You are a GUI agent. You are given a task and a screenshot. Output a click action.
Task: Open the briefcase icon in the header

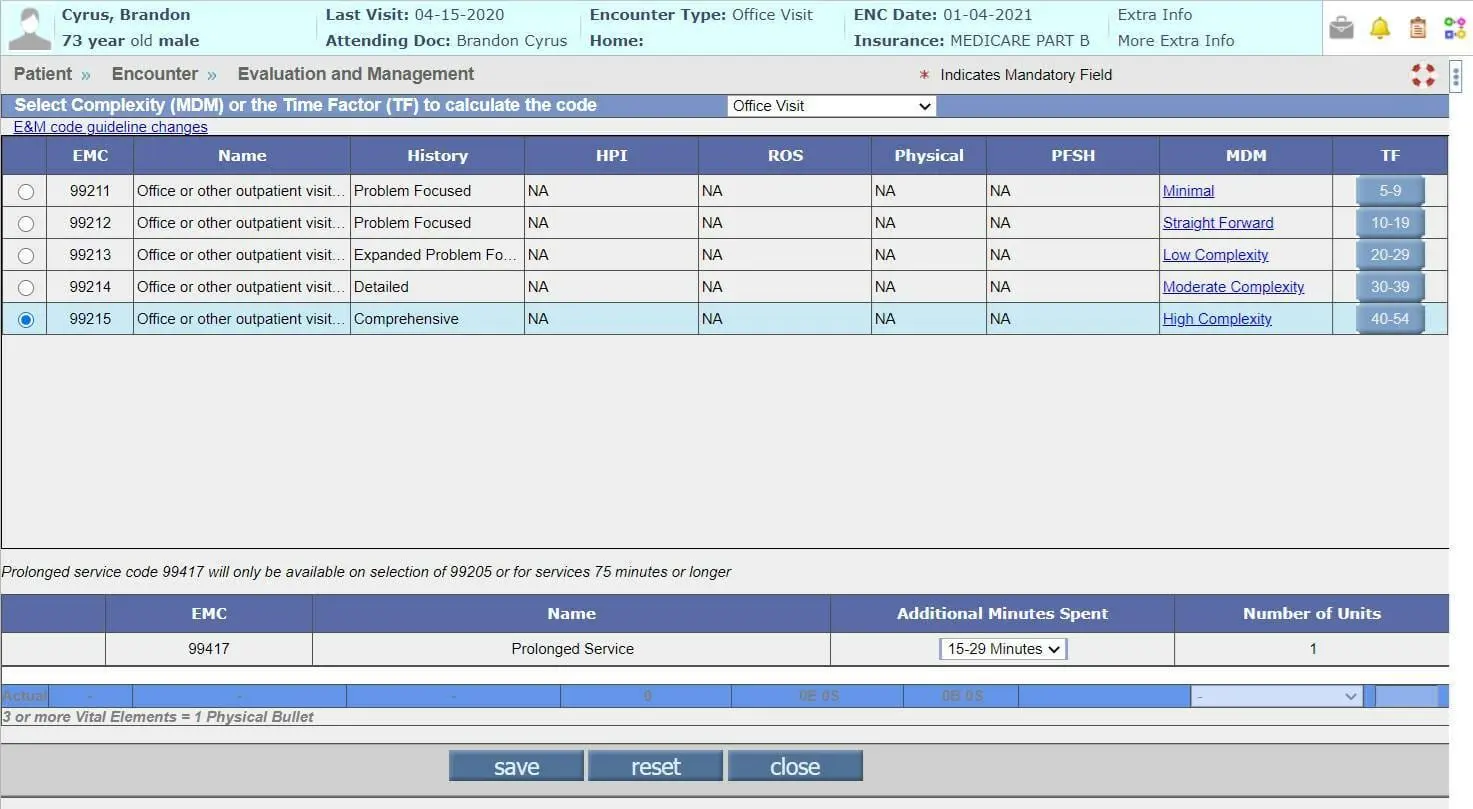[1340, 27]
